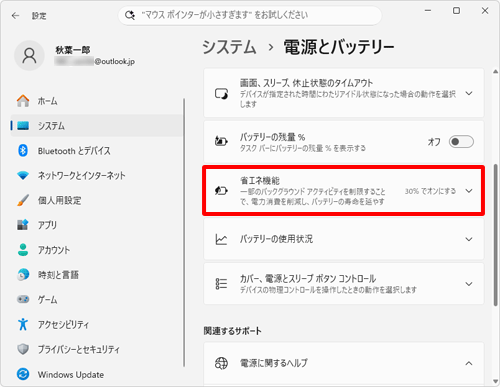This screenshot has width=500, height=387.
Task: Click the battery usage chart icon
Action: point(221,239)
